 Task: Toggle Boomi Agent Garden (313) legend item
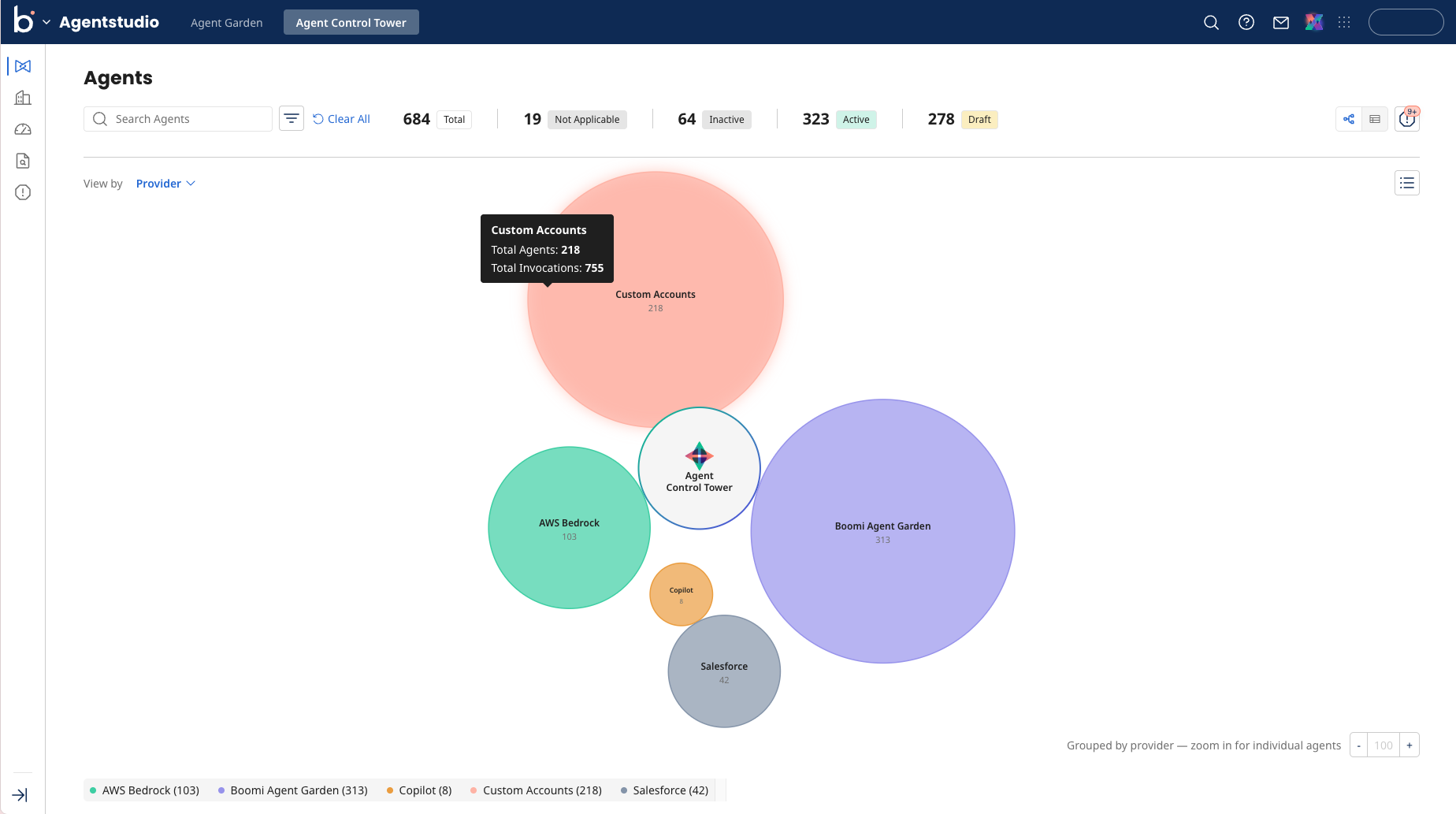[x=293, y=790]
